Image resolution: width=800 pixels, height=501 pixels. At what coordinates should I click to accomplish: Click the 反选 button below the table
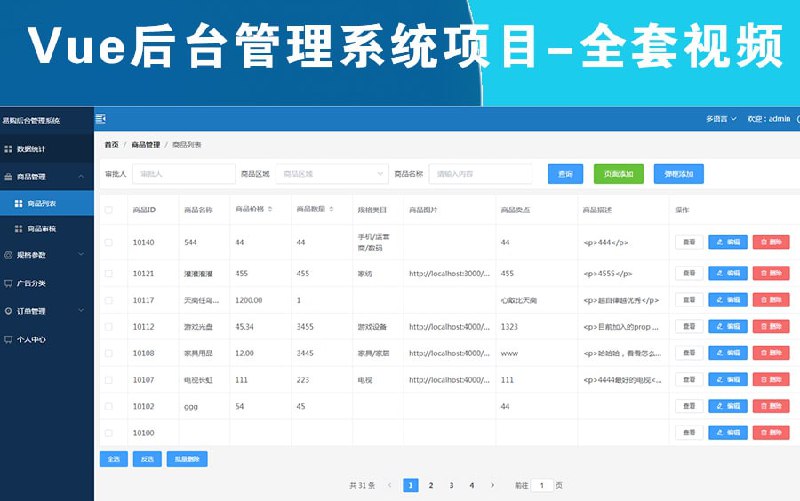point(147,459)
